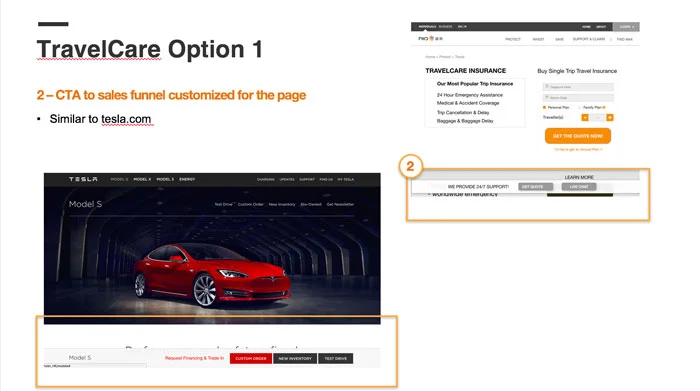
Task: Select the Personal Plan radio button
Action: [x=544, y=107]
